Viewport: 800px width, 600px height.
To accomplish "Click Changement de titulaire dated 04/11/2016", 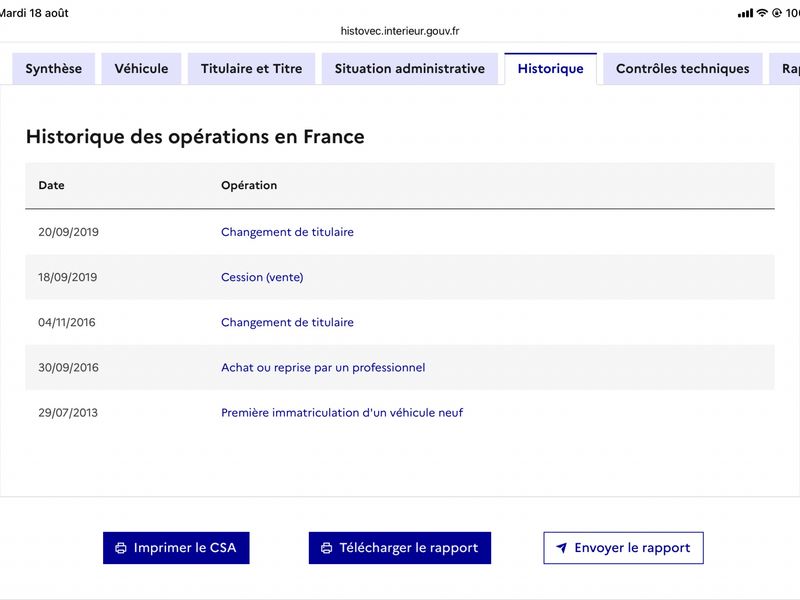I will [x=287, y=322].
